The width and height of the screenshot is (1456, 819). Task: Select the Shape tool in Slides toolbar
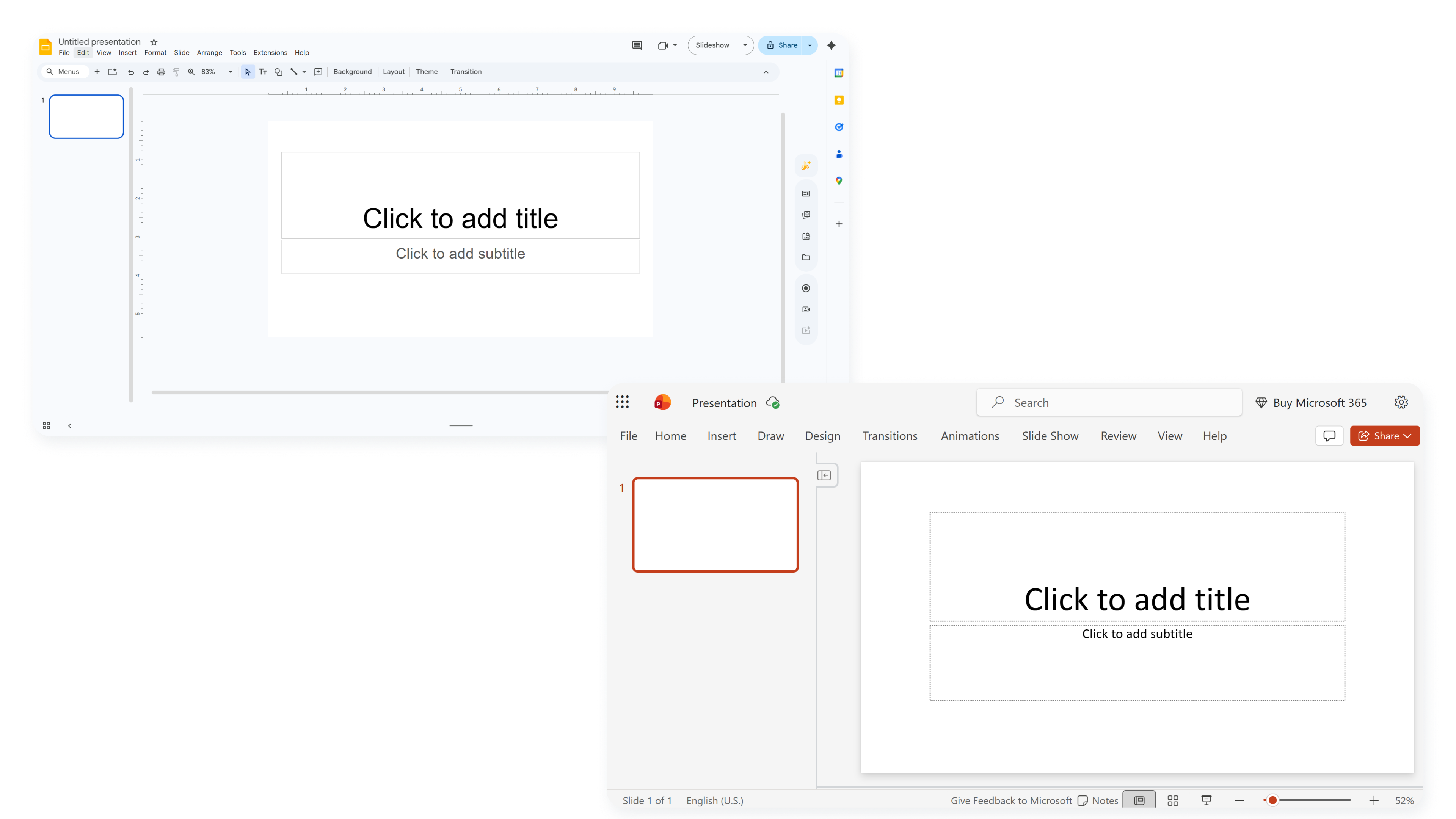point(278,72)
